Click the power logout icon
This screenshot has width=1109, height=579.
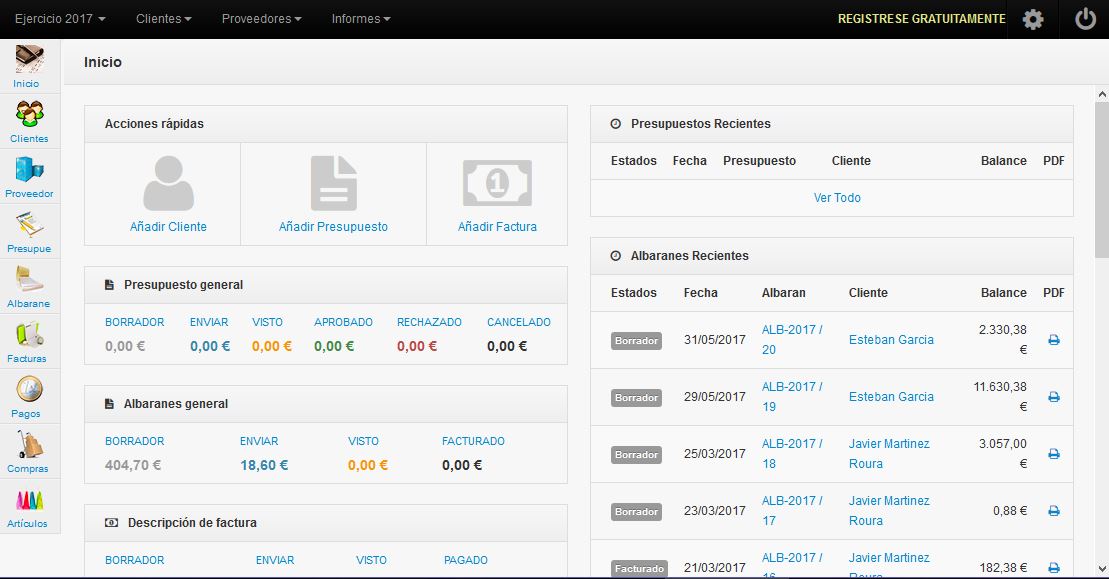1085,19
